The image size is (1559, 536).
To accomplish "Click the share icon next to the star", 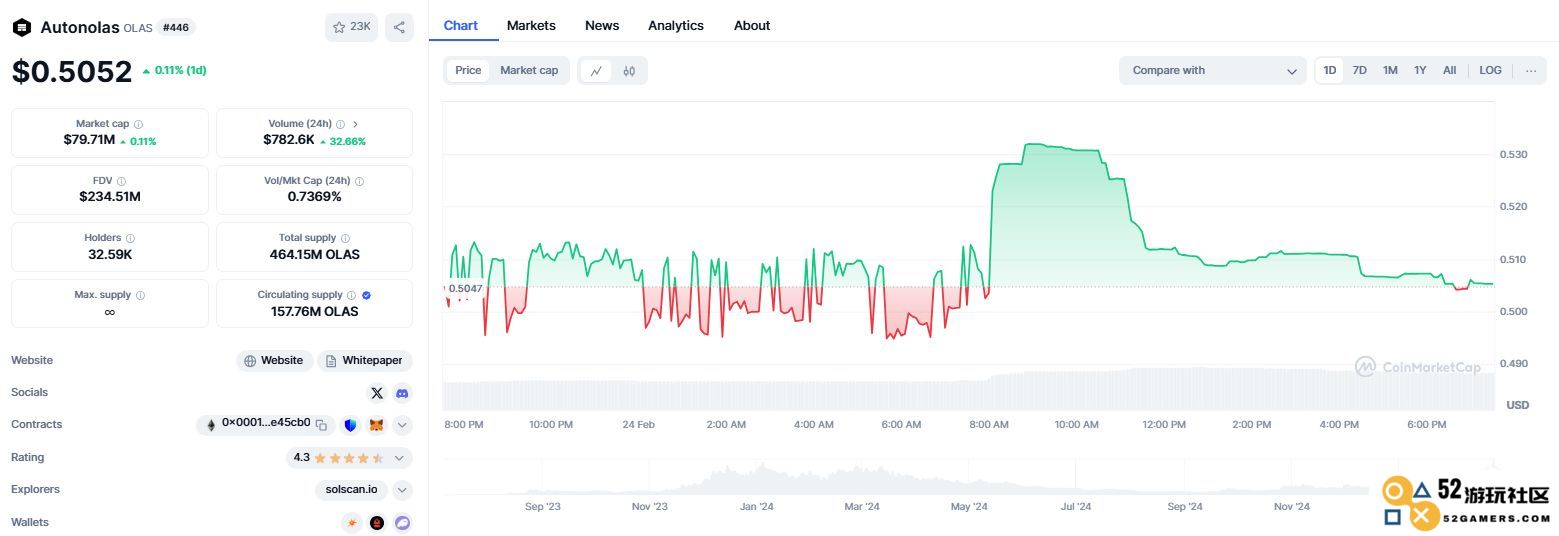I will click(x=399, y=27).
